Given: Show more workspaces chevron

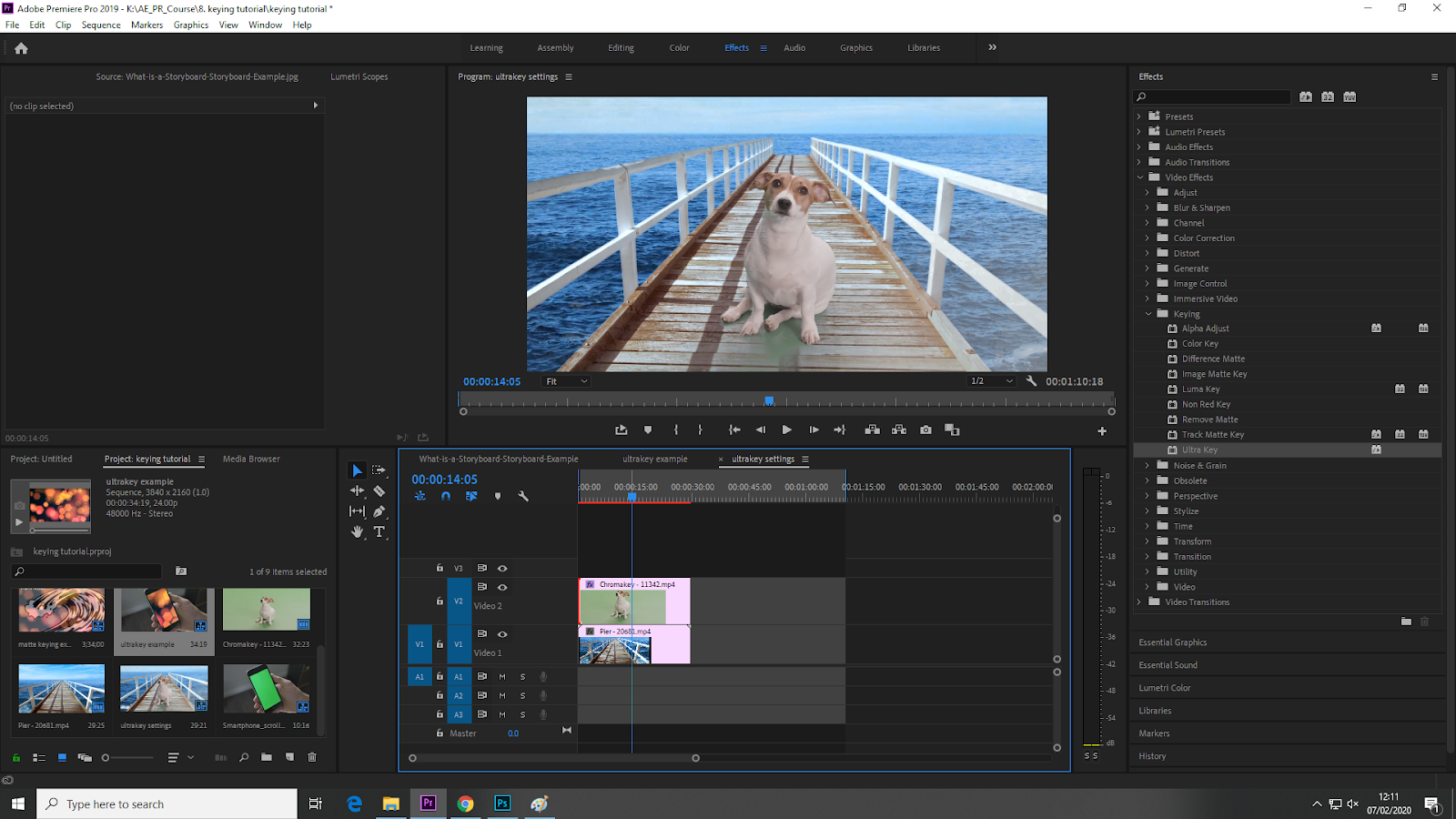Looking at the screenshot, I should 992,47.
